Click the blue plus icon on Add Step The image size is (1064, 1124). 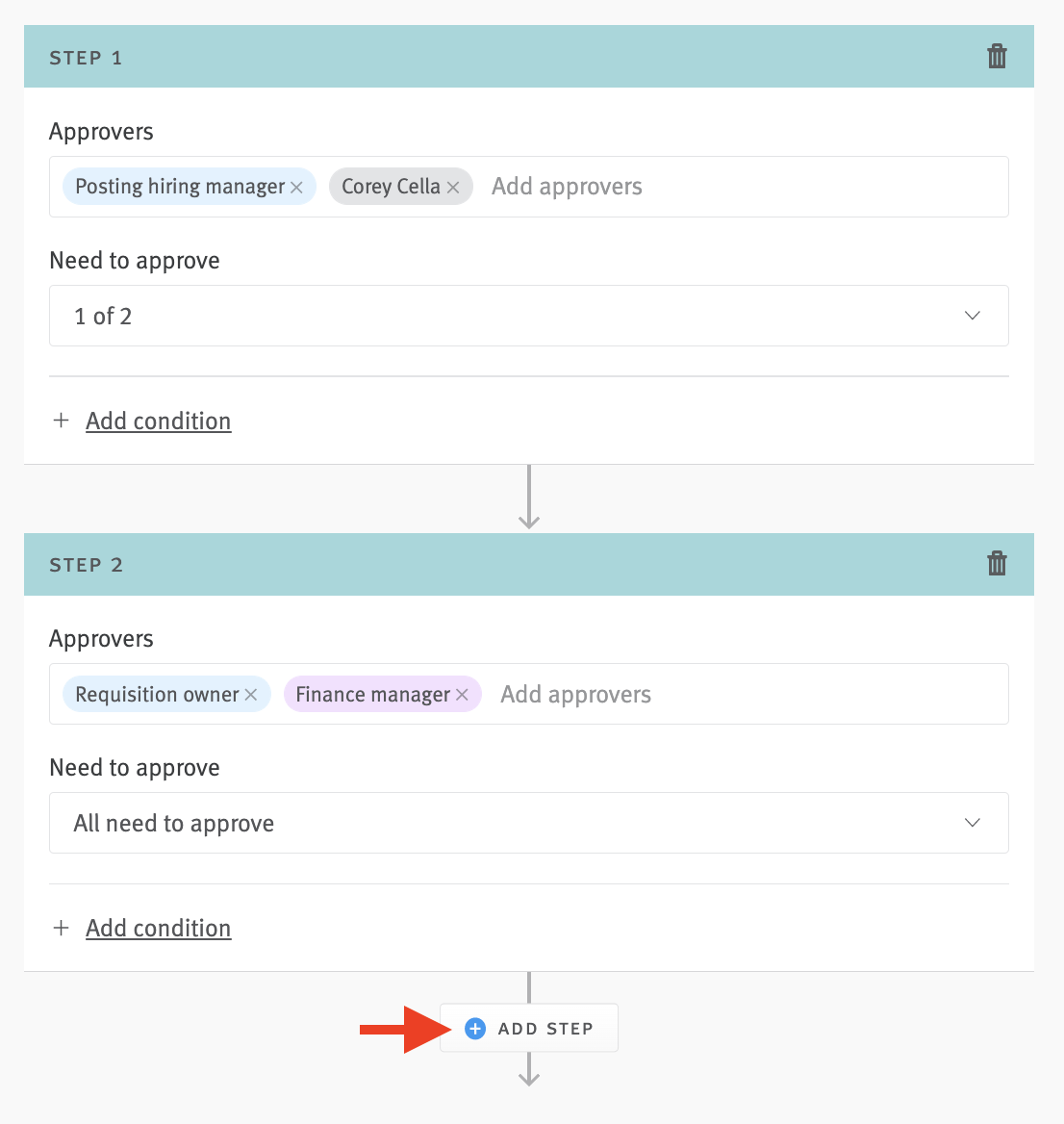474,1028
